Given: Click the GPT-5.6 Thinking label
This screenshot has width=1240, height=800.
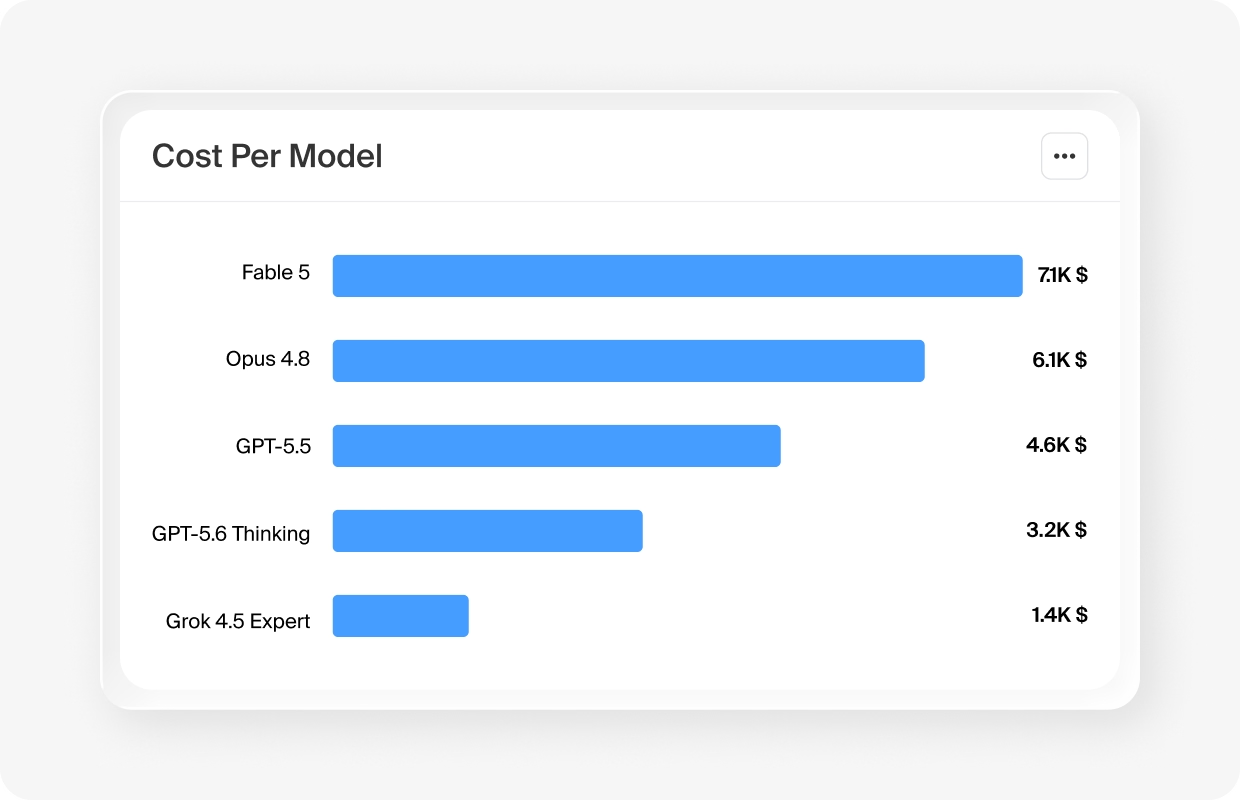Looking at the screenshot, I should [x=231, y=534].
